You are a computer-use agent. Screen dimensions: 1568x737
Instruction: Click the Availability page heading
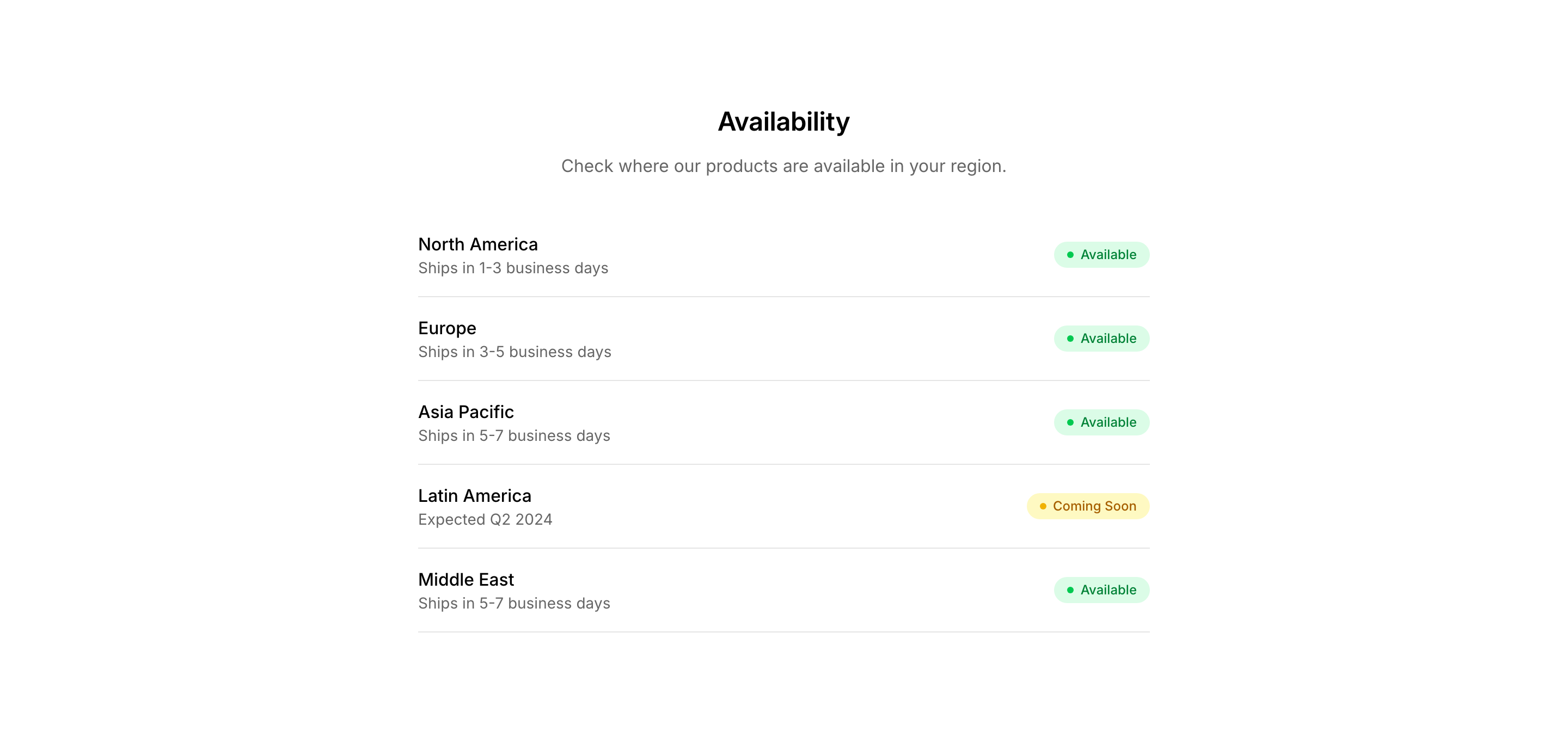tap(783, 122)
